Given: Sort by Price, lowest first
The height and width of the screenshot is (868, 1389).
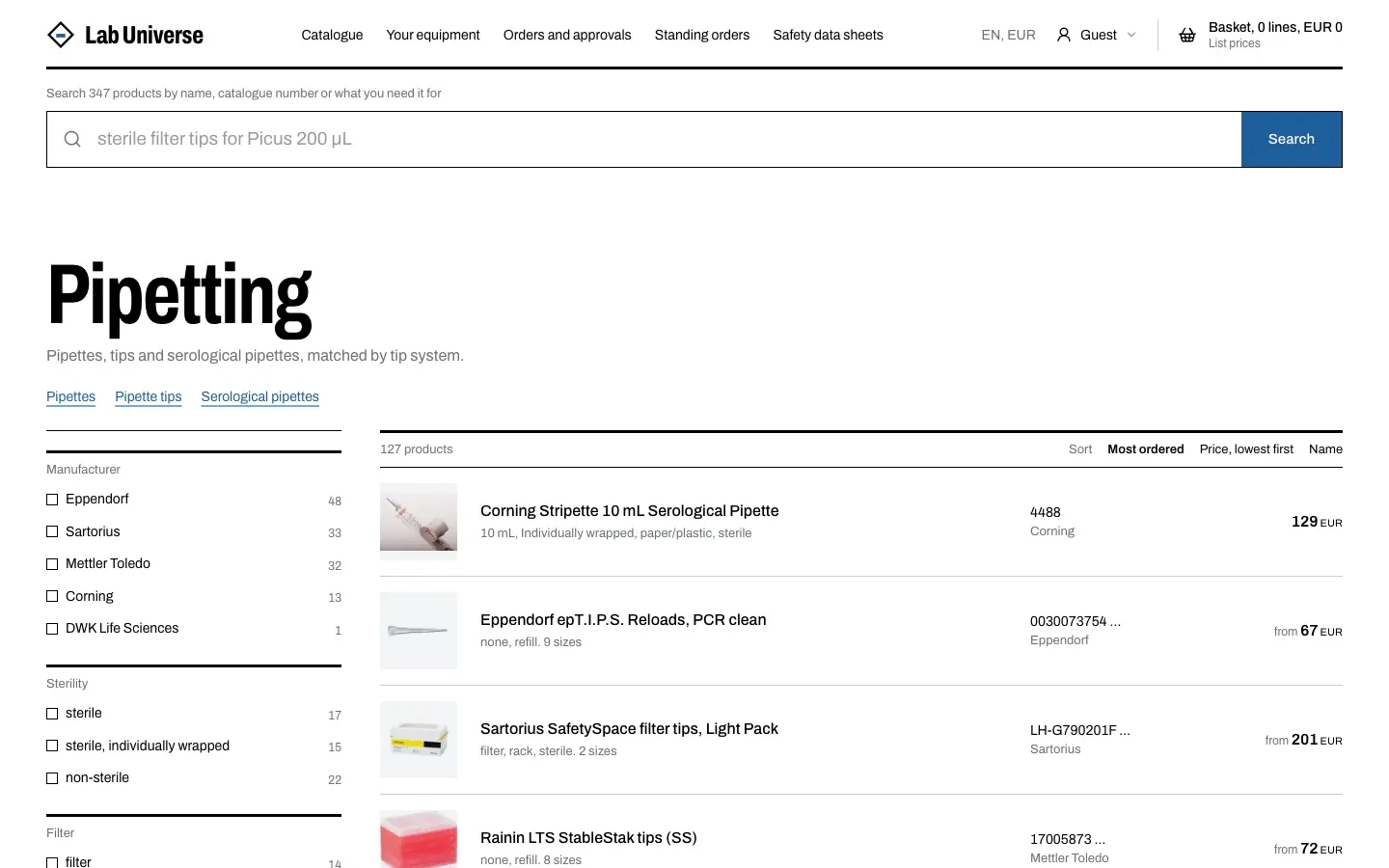Looking at the screenshot, I should 1246,449.
